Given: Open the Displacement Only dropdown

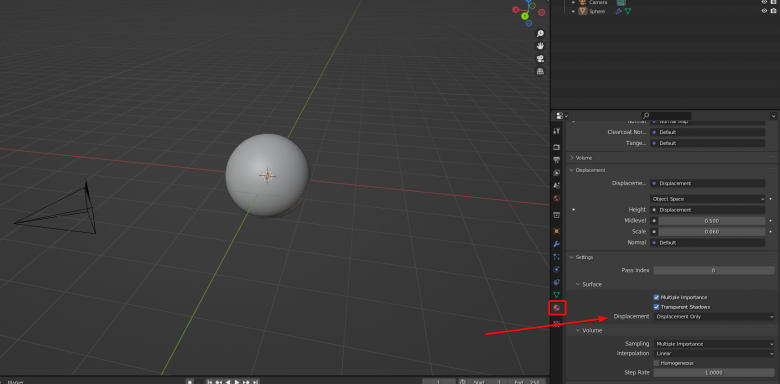Looking at the screenshot, I should coord(714,316).
